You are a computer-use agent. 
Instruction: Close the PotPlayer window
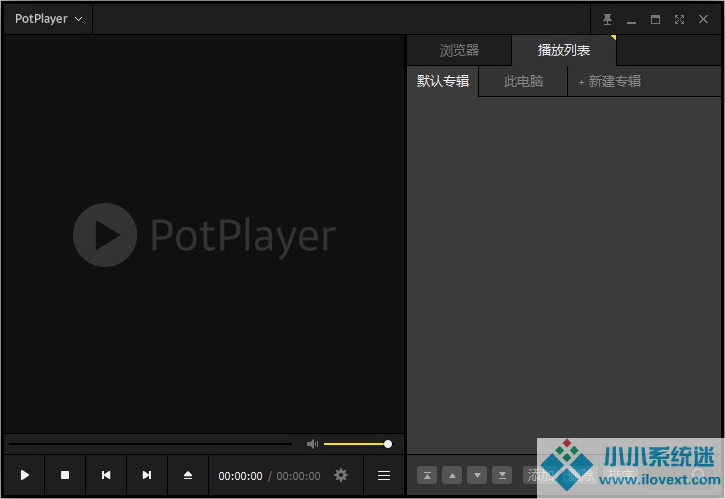tap(703, 19)
